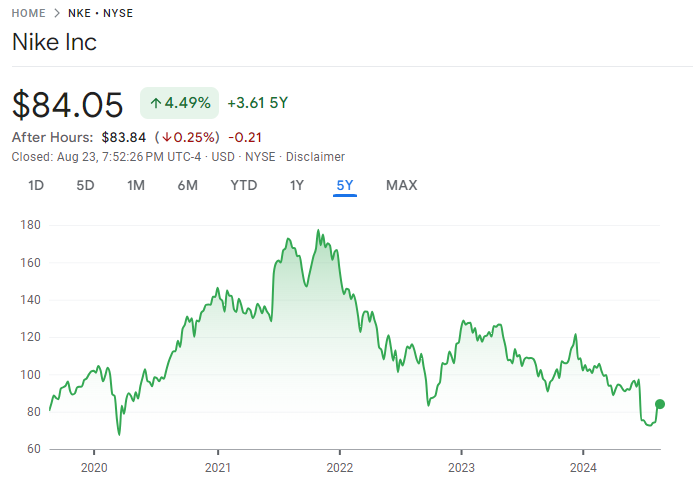Click the 160 y-axis label
Image resolution: width=693 pixels, height=486 pixels.
coord(30,262)
